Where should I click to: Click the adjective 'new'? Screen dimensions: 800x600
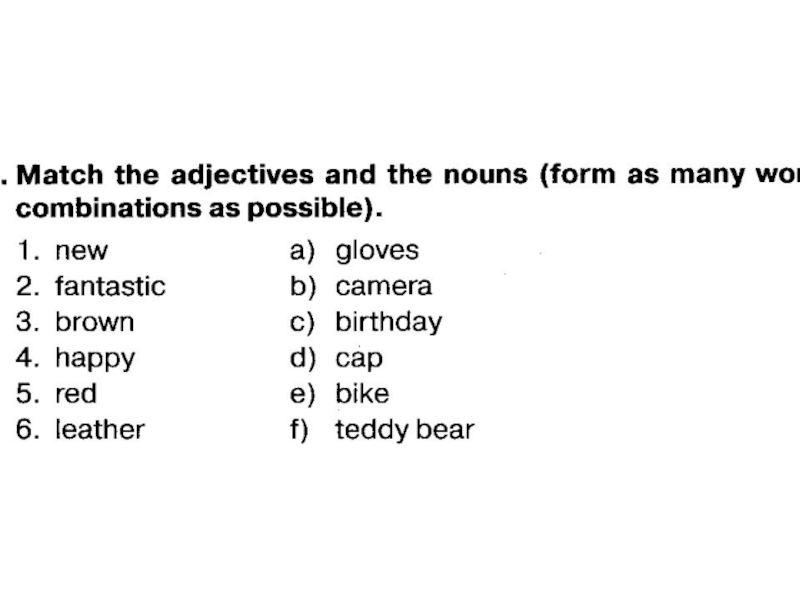[x=81, y=251]
